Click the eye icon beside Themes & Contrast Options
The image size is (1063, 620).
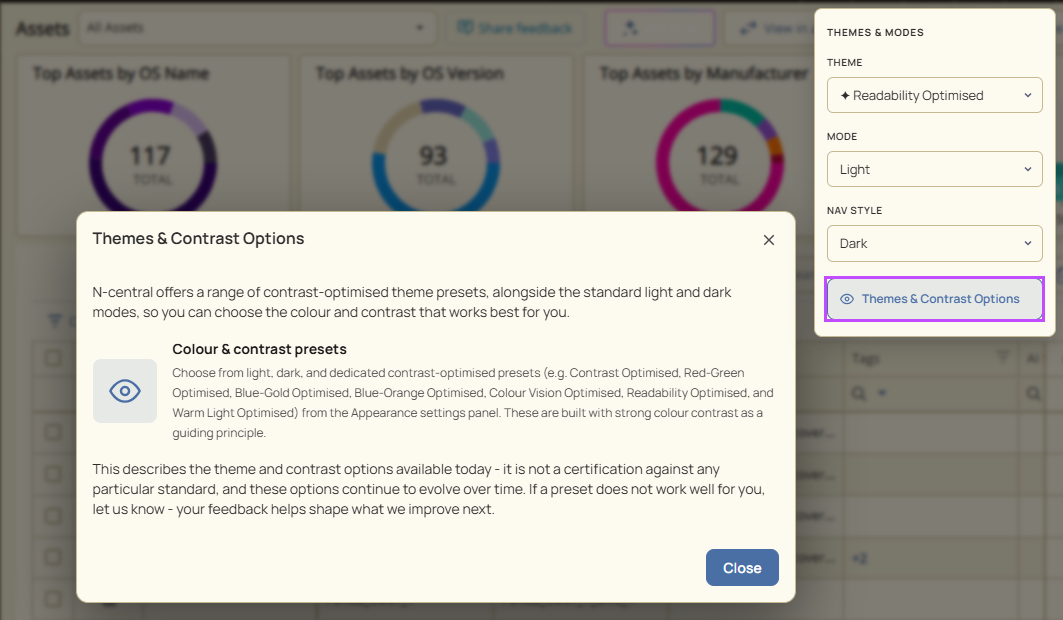point(847,299)
